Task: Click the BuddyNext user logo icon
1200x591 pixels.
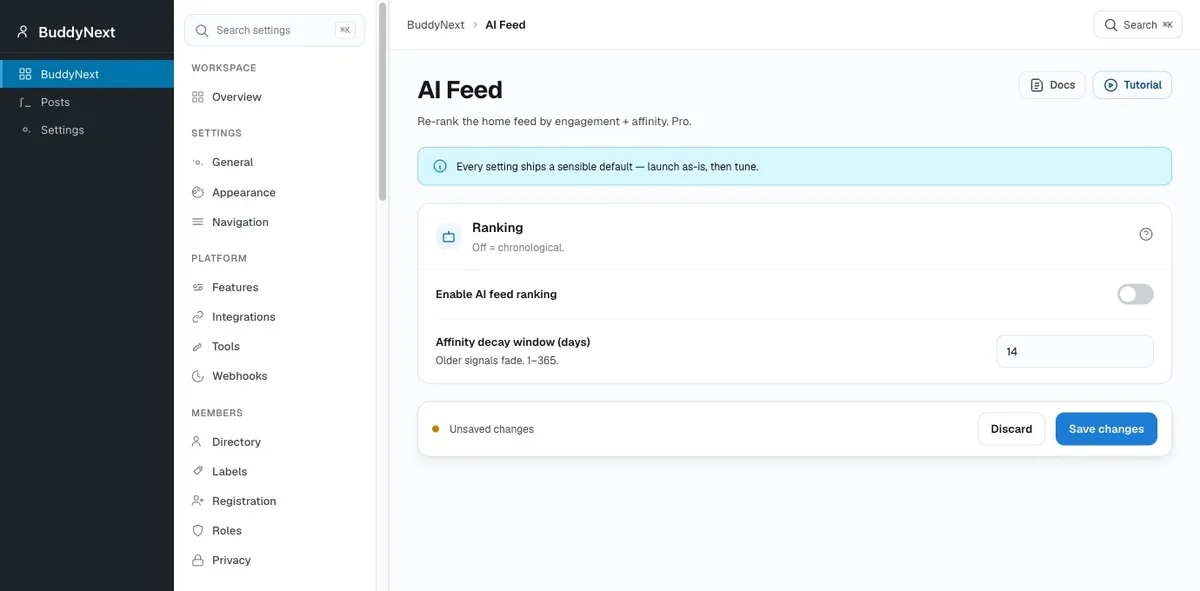Action: click(23, 32)
